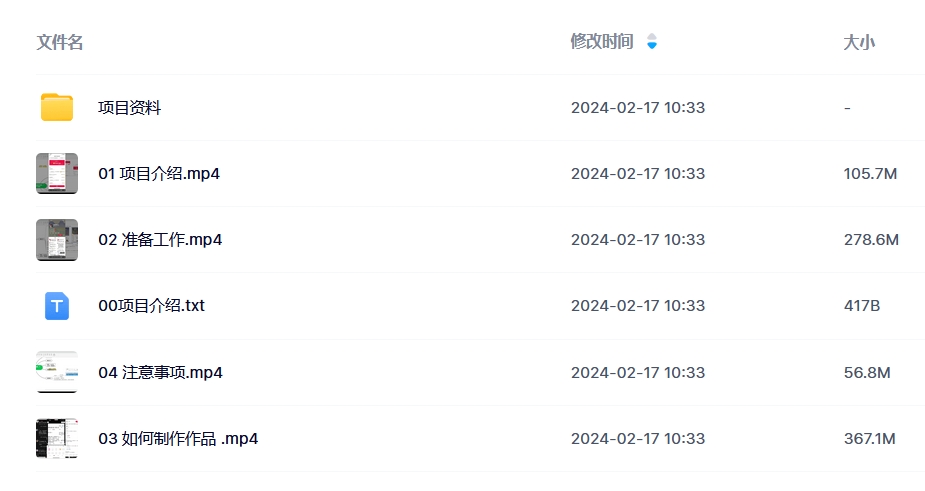The image size is (925, 491).
Task: Open file named 01 项目介绍.mp4
Action: pos(159,174)
